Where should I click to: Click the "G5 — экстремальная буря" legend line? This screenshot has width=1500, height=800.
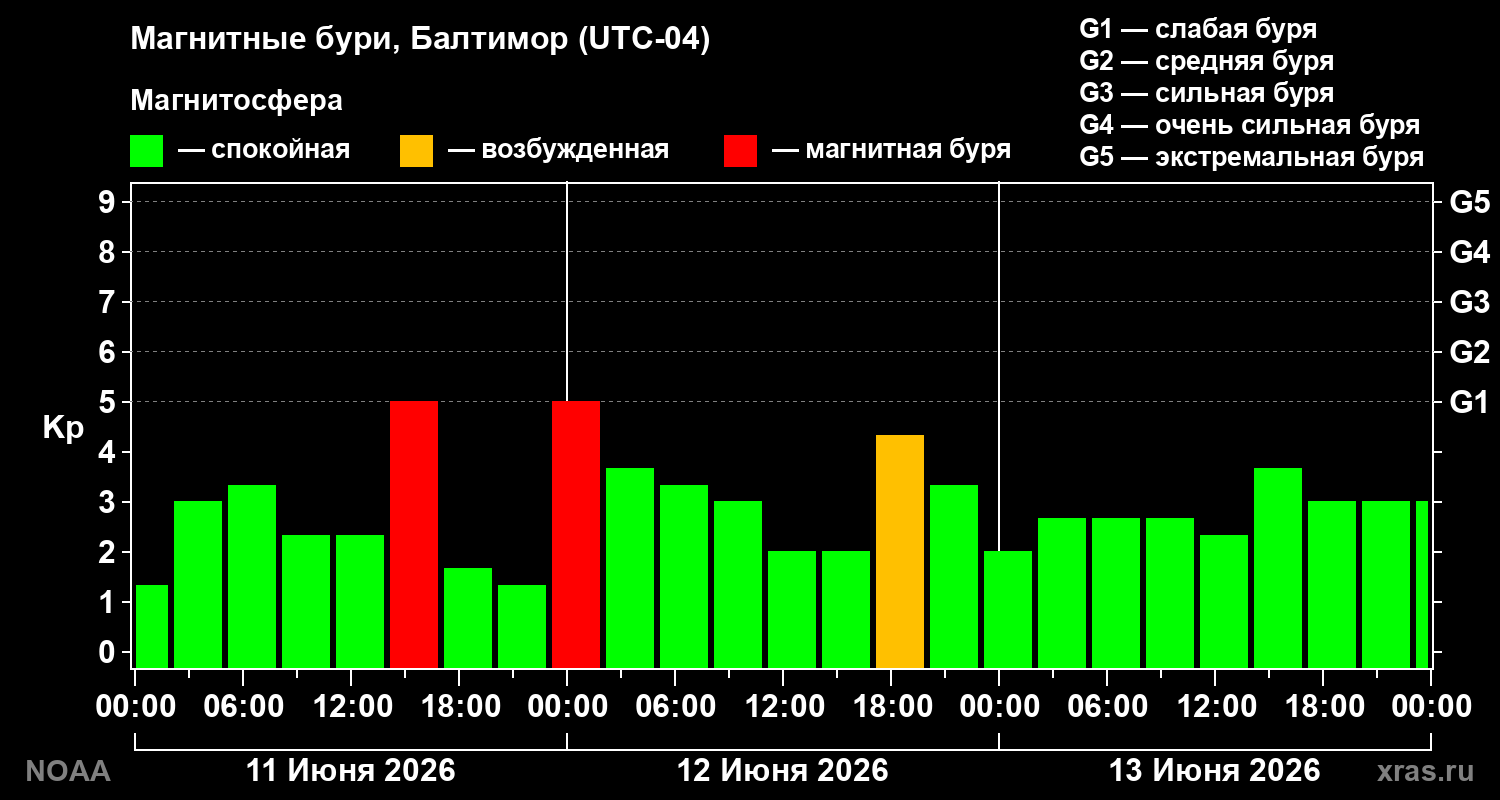click(x=1251, y=158)
